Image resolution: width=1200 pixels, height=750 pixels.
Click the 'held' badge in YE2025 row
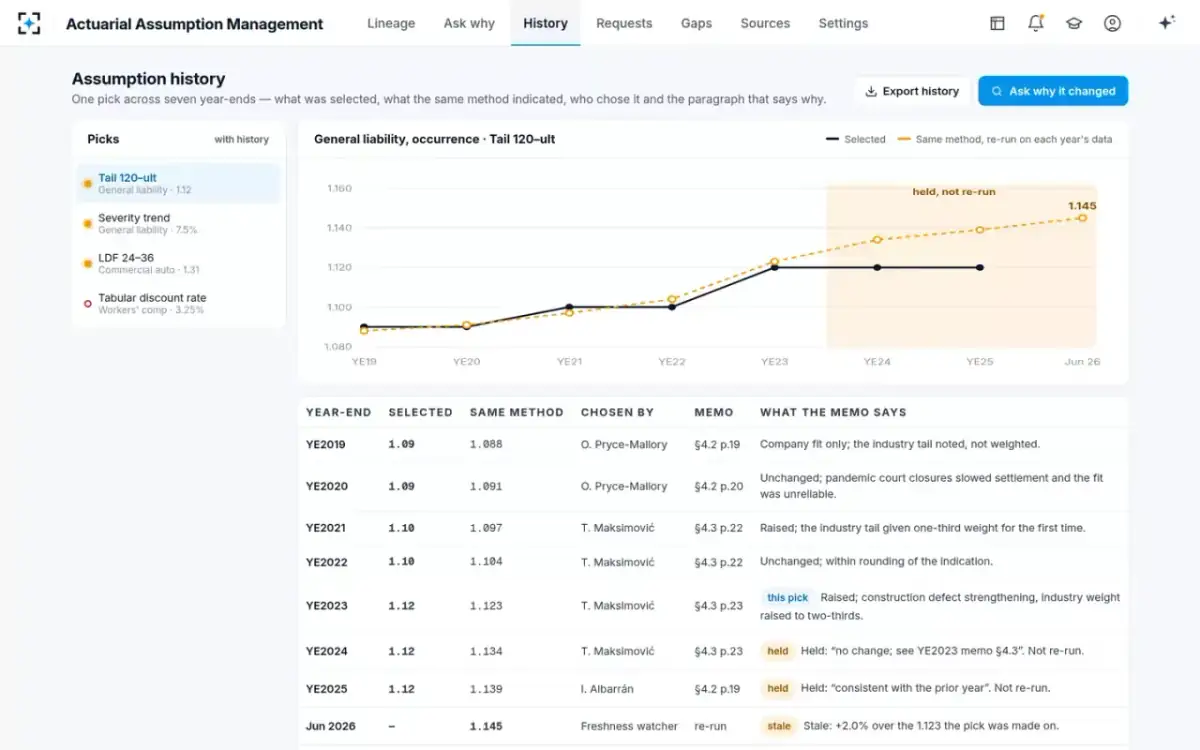tap(778, 689)
